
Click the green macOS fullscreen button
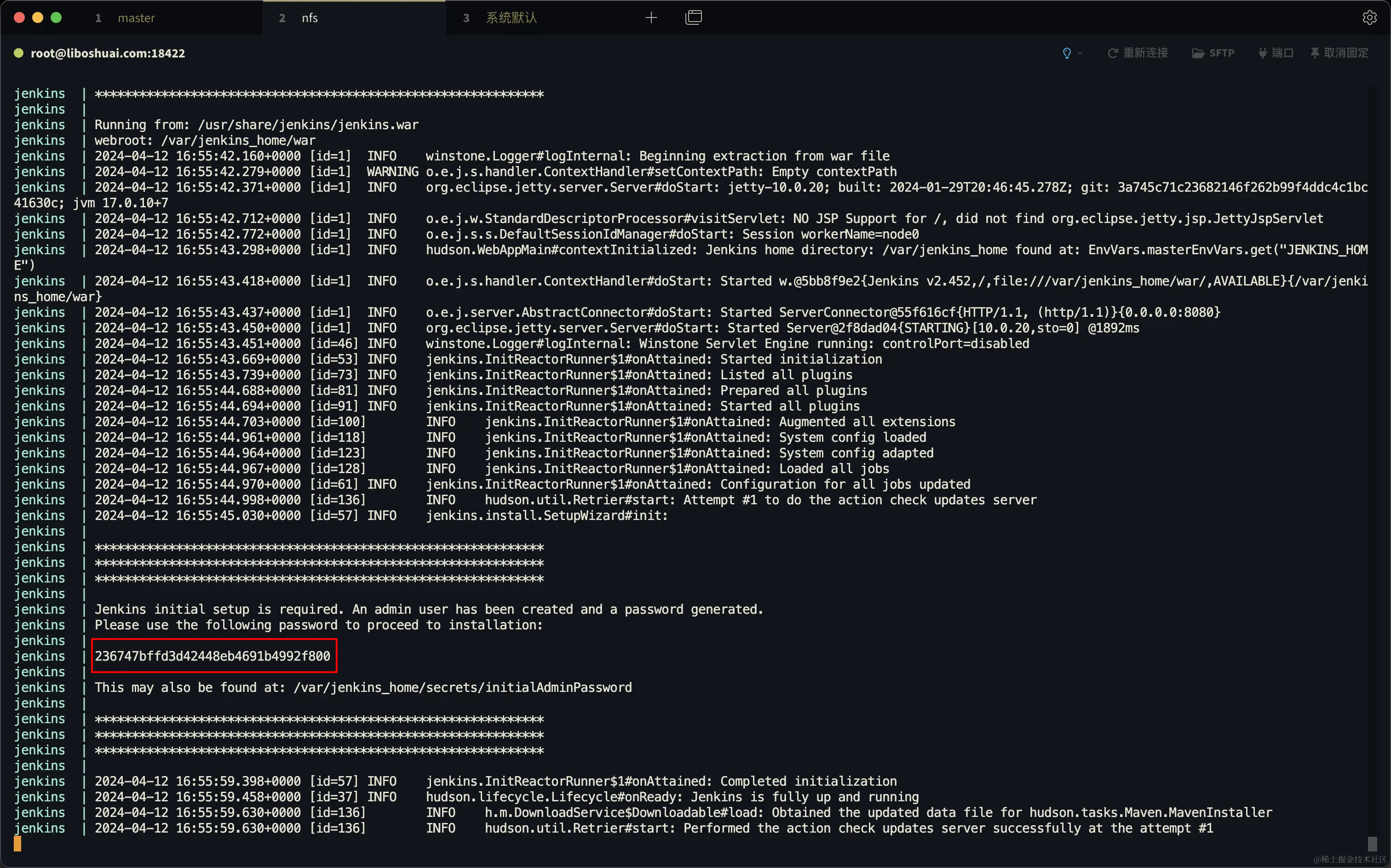point(56,18)
